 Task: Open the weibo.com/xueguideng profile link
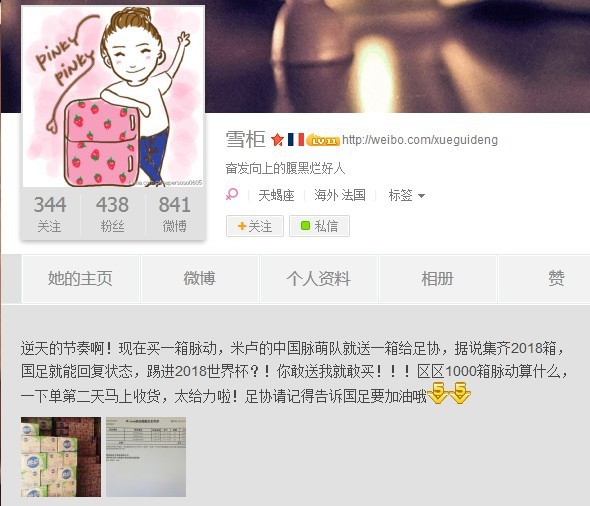420,140
